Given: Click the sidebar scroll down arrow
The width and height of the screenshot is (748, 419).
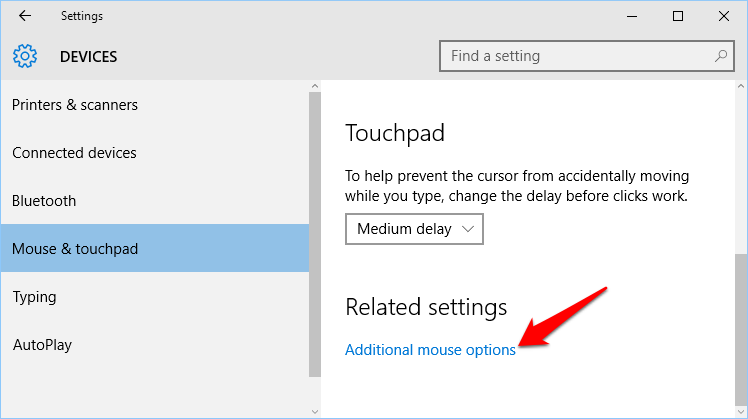Looking at the screenshot, I should click(314, 411).
